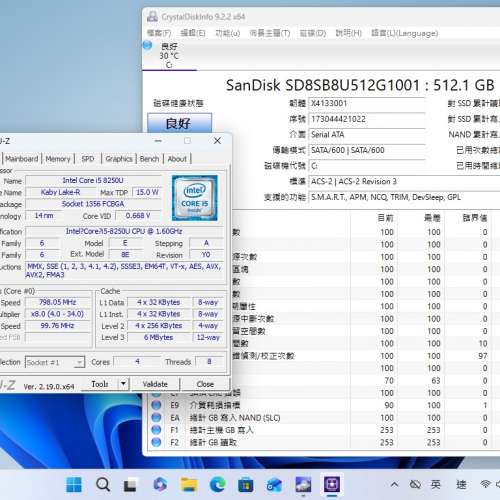
Task: Click the blue status icon of row E9
Action: click(156, 405)
